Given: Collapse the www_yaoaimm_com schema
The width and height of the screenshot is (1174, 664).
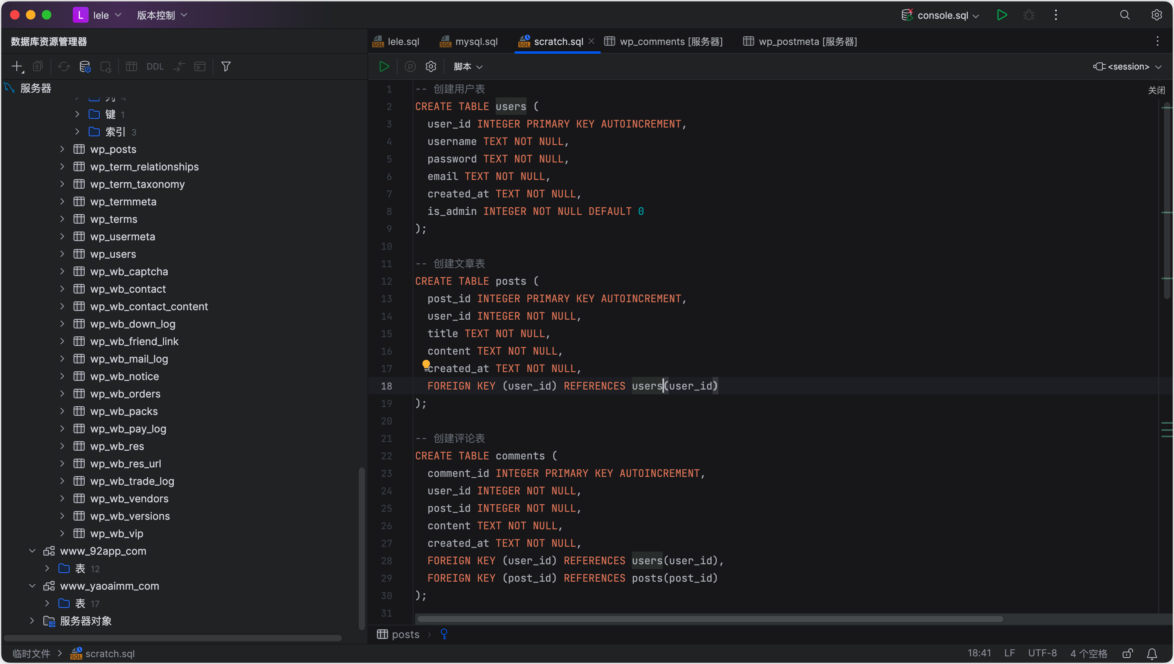Looking at the screenshot, I should point(32,586).
